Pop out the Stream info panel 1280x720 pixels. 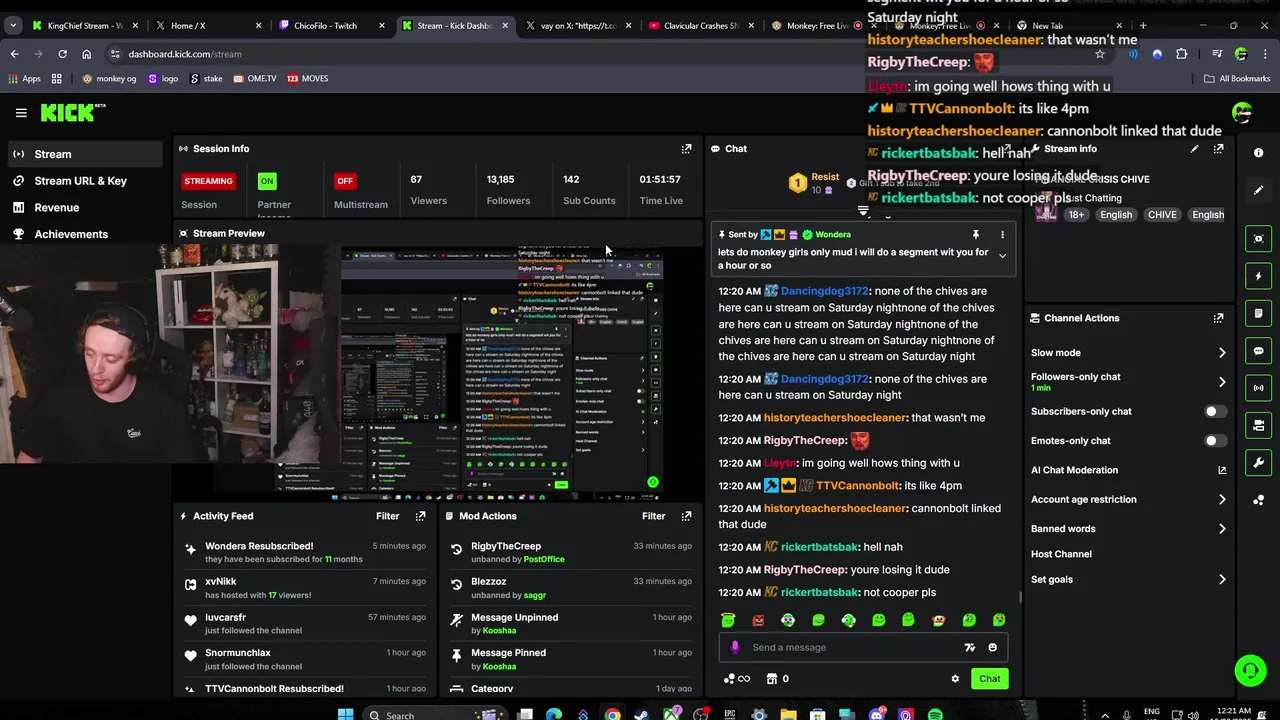coord(1218,148)
